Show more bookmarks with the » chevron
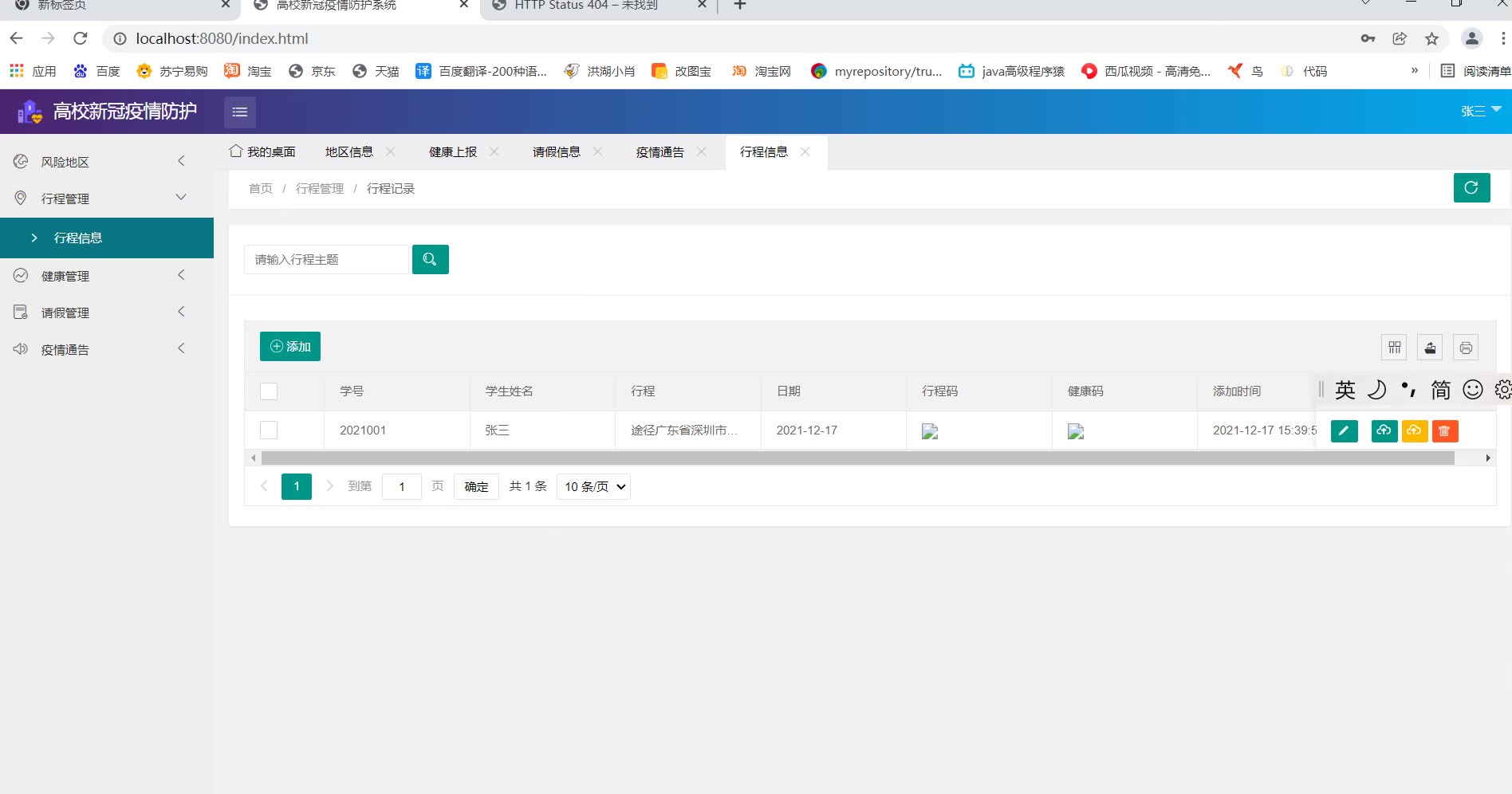 (x=1415, y=70)
